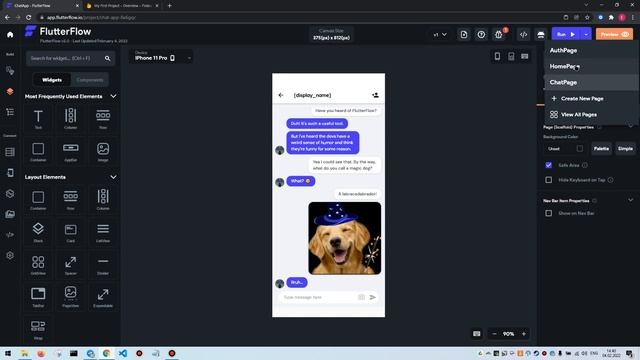Collapse the Layout Elements section

pos(113,177)
